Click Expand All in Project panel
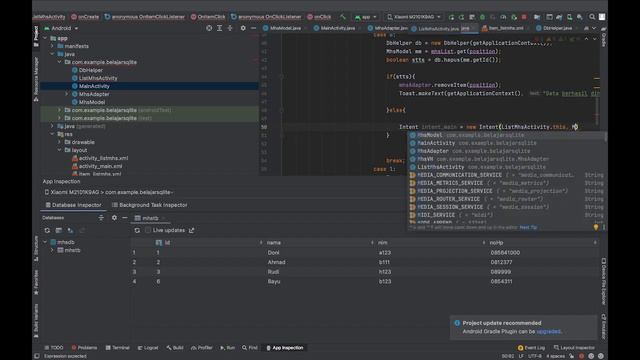 220,28
